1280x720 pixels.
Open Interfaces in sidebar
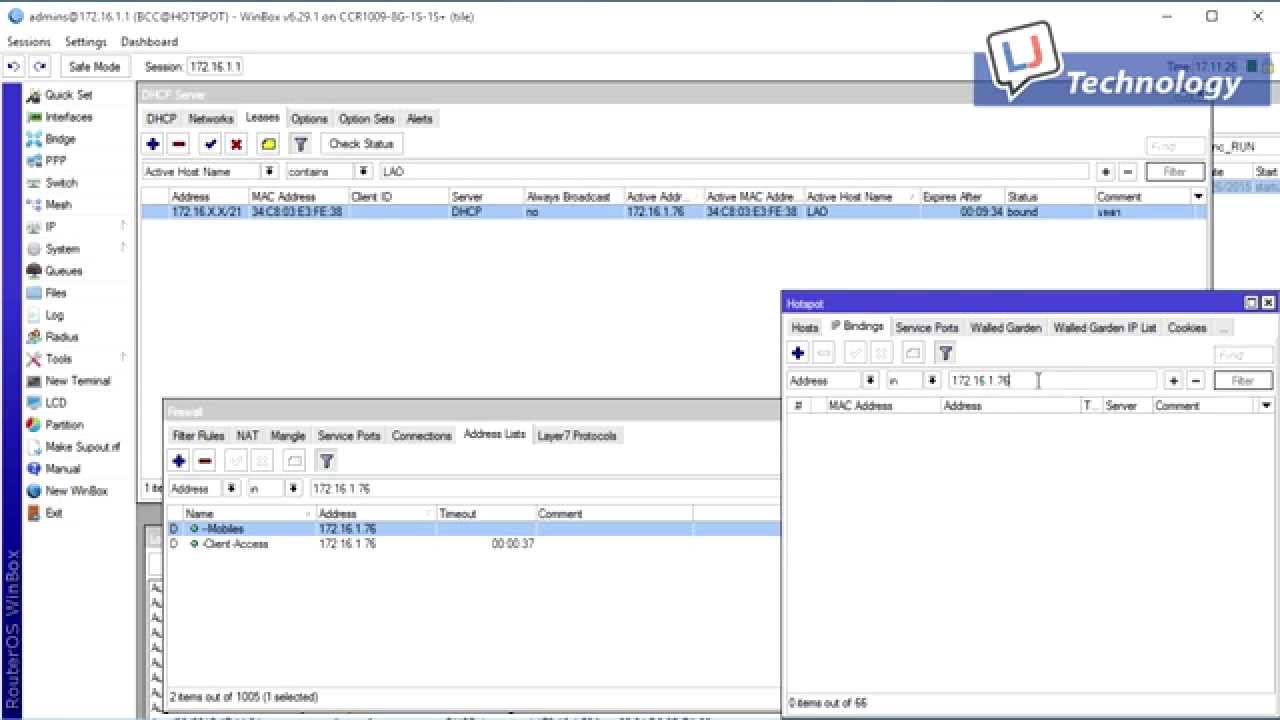[x=68, y=117]
